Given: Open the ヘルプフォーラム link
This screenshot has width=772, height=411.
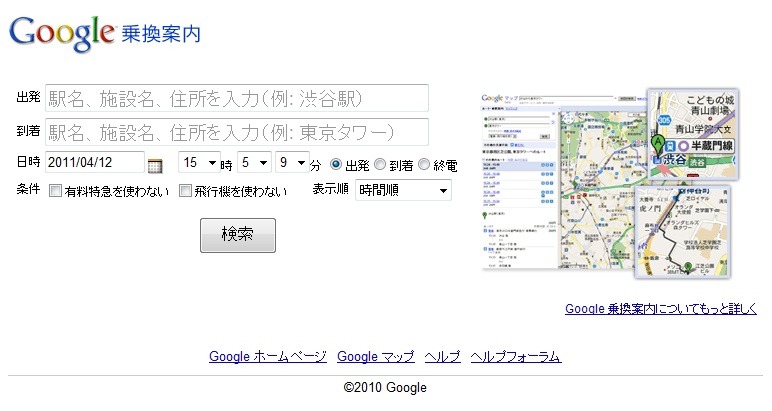Looking at the screenshot, I should coord(515,356).
